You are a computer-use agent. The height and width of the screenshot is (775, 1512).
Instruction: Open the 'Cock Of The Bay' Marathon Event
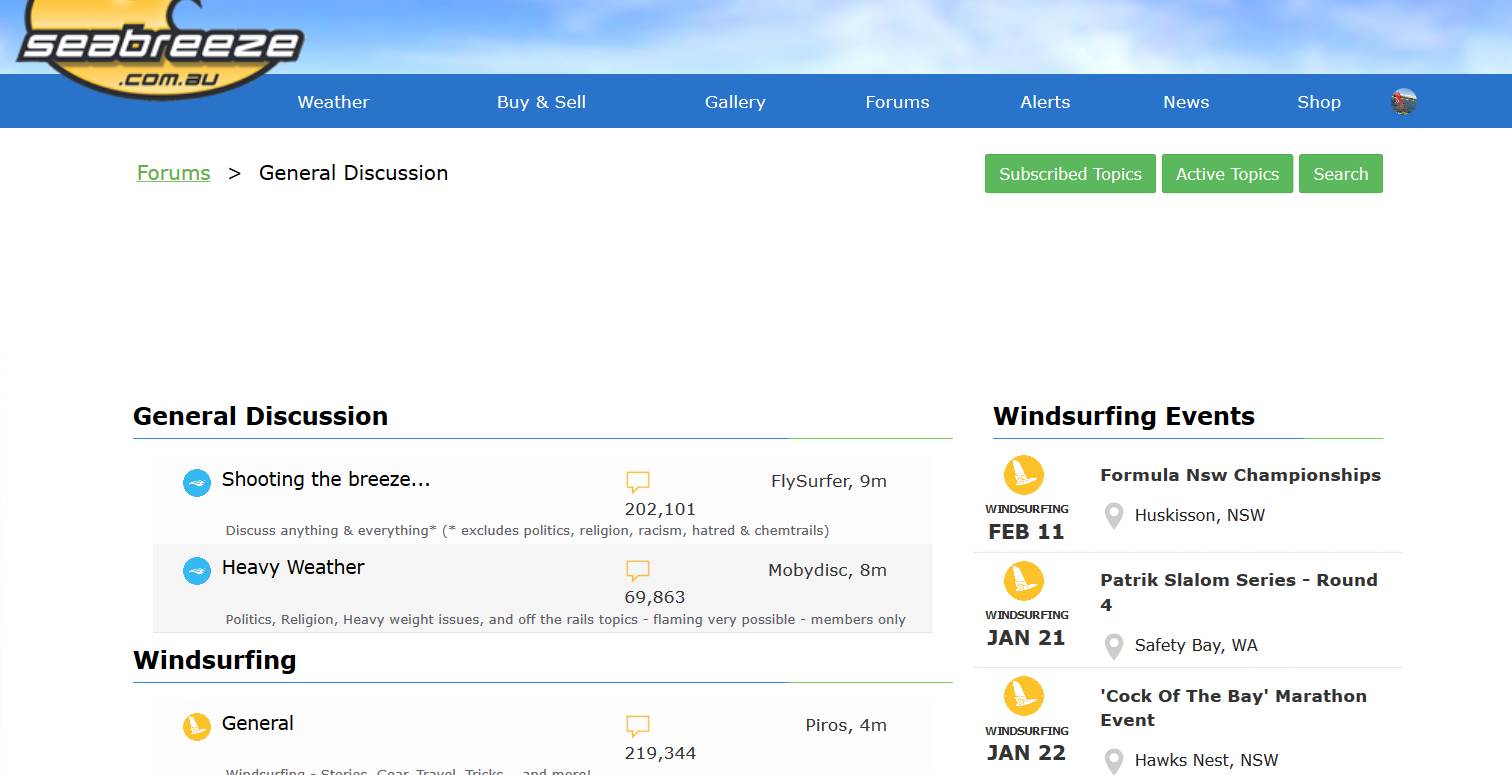(x=1233, y=708)
